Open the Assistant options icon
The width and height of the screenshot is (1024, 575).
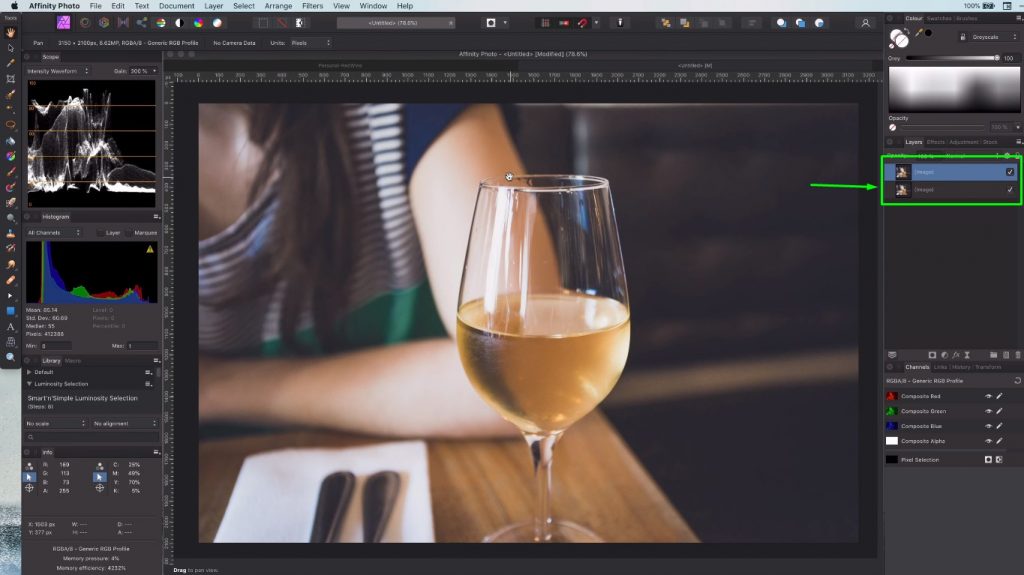620,23
